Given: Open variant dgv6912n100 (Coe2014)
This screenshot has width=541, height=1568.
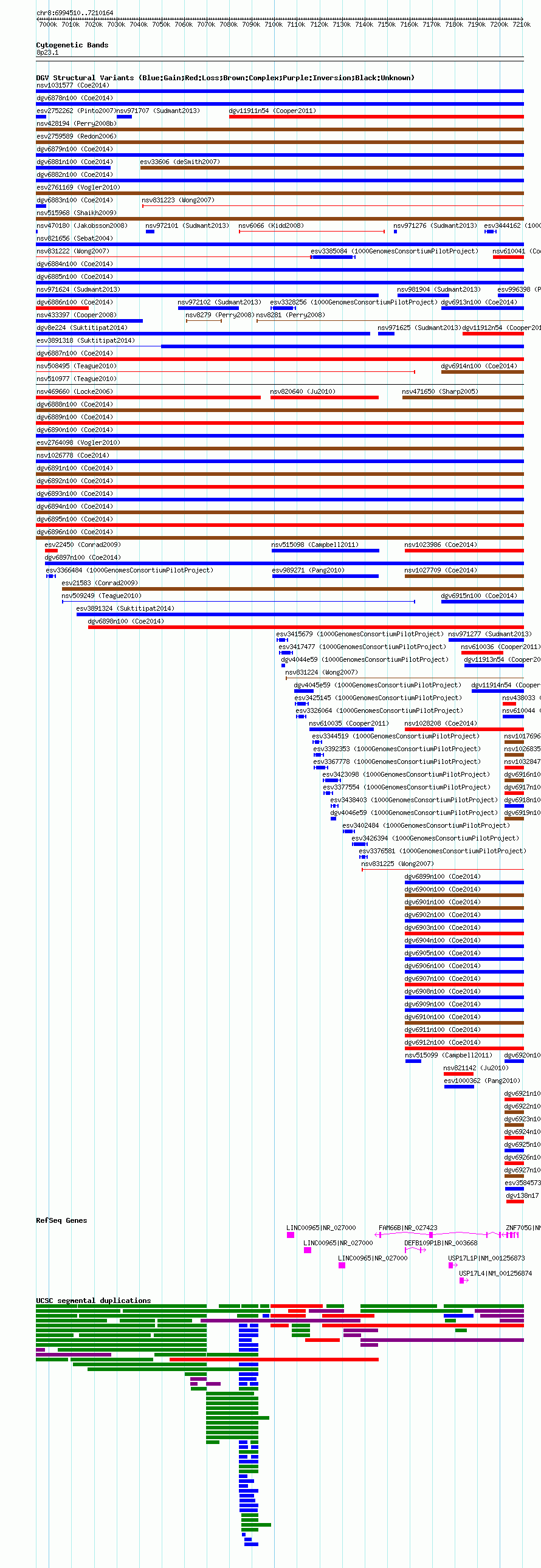Looking at the screenshot, I should [x=443, y=1044].
